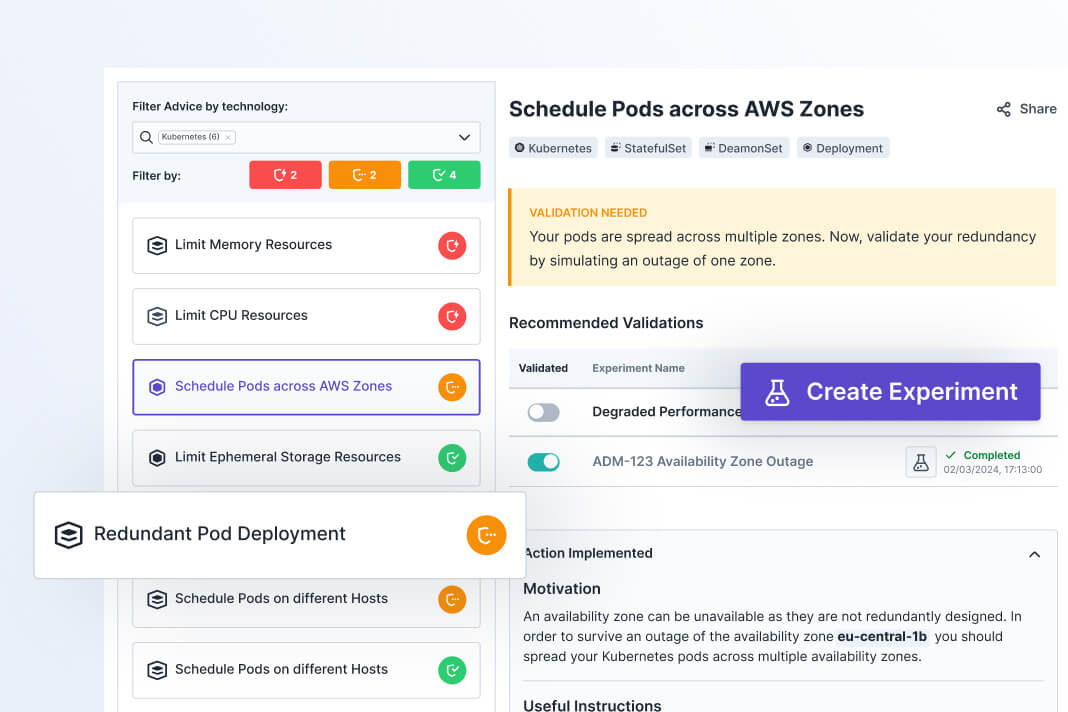Click the flask icon beside Completed status
1068x712 pixels.
[920, 461]
